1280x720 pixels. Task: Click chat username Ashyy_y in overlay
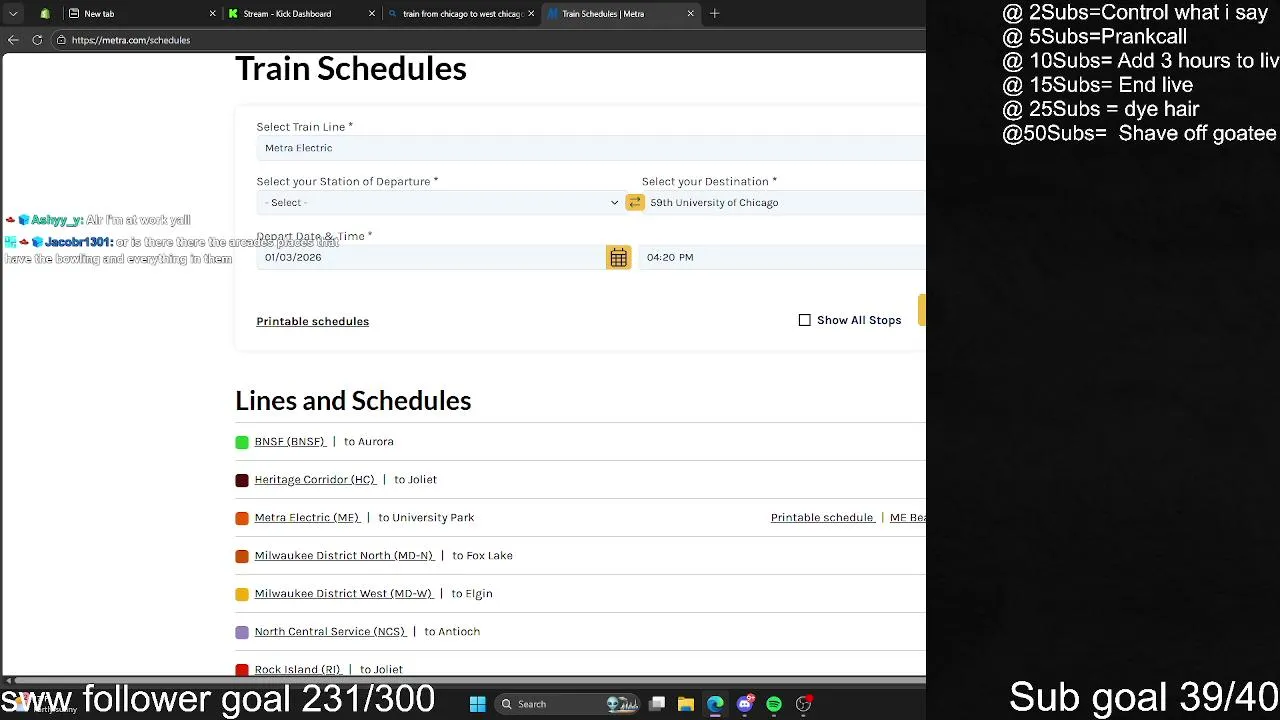(56, 220)
